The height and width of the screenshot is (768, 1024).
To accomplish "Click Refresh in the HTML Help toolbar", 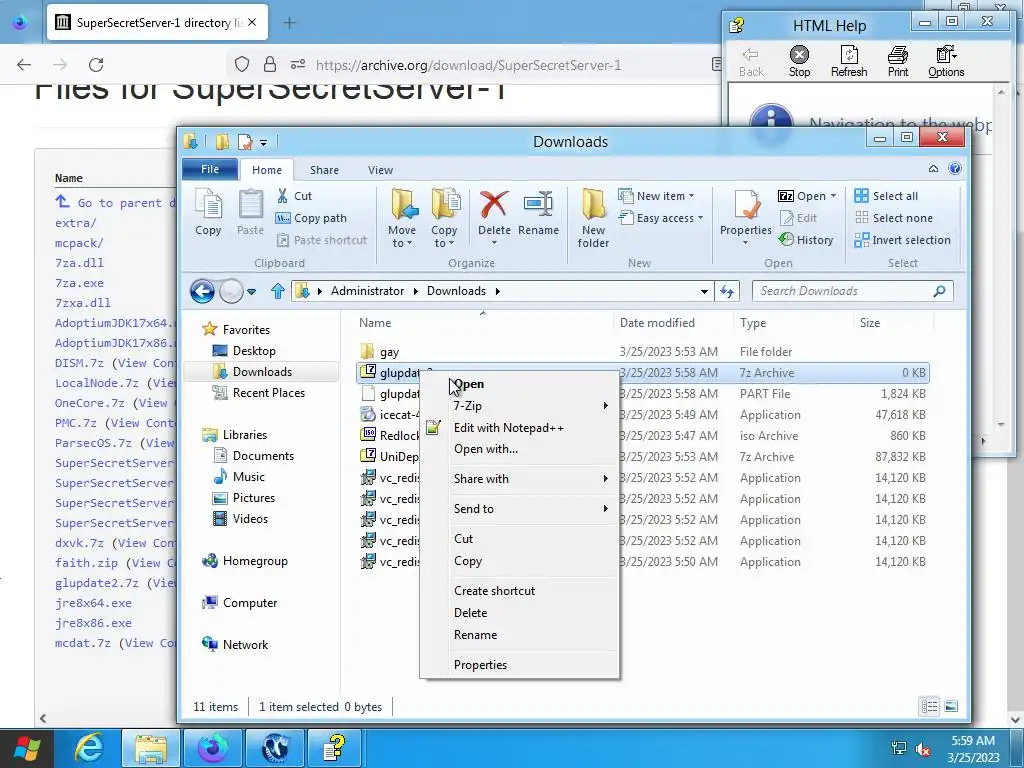I will click(849, 62).
